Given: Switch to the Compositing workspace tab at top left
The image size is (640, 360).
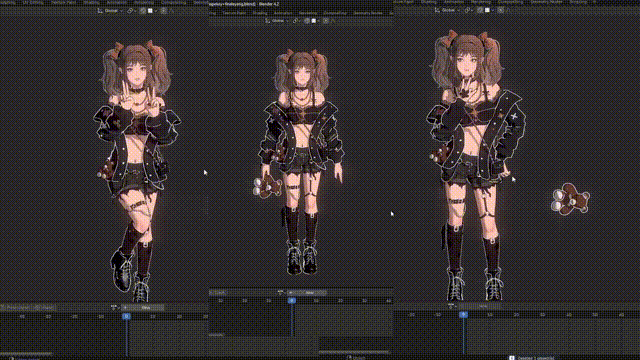Looking at the screenshot, I should coord(173,2).
